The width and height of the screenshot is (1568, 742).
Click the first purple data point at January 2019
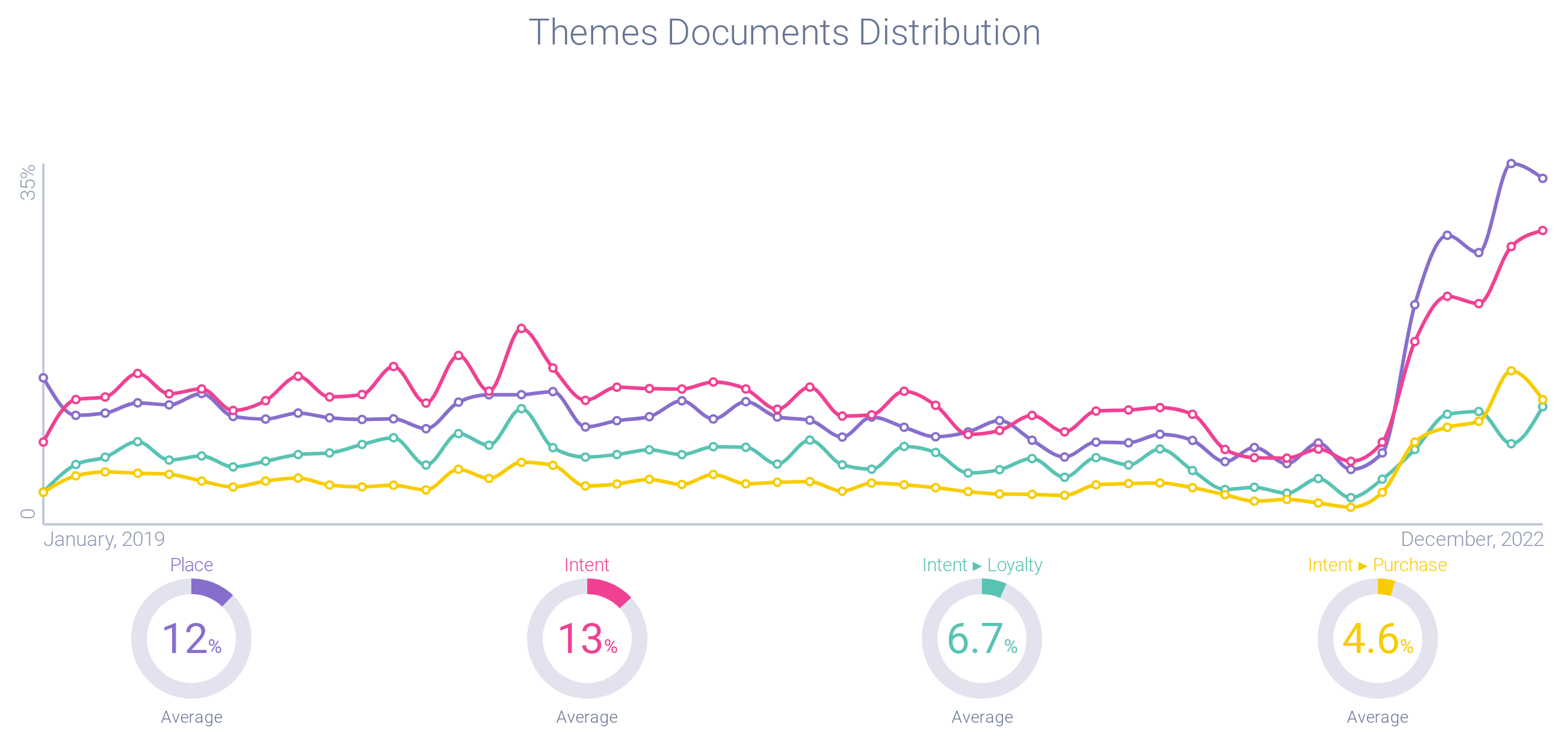tap(43, 378)
